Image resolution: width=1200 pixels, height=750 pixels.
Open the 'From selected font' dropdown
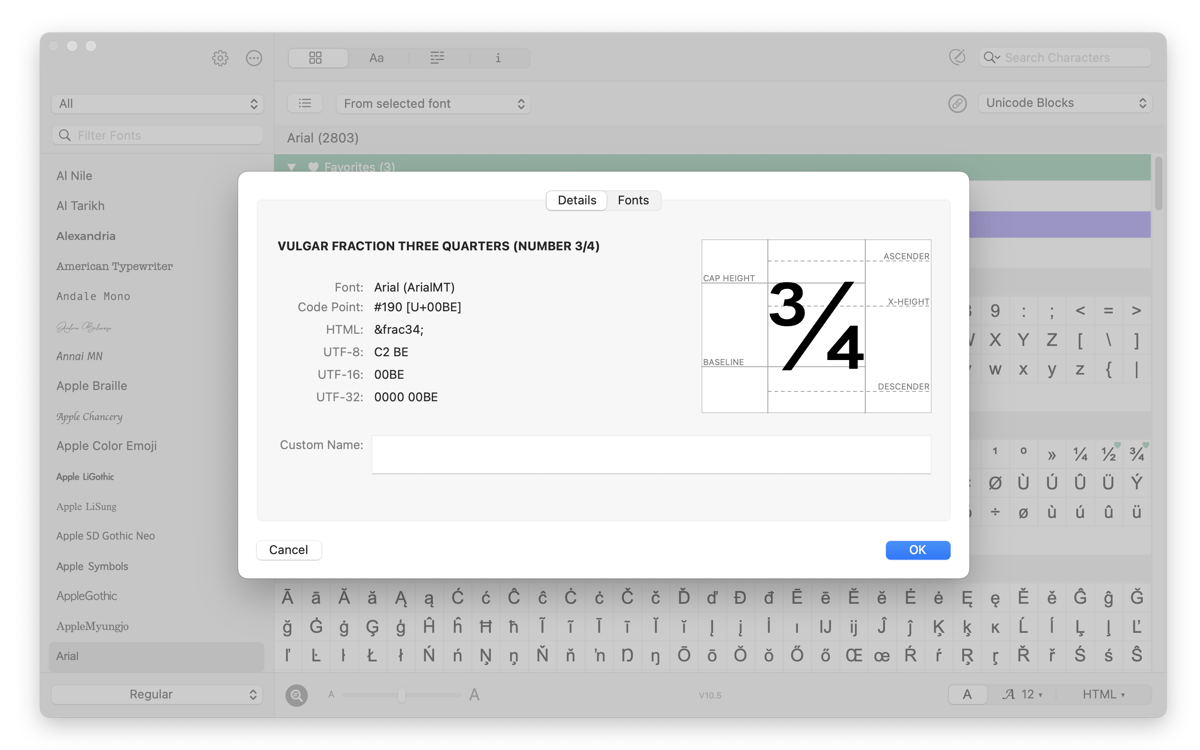(x=433, y=103)
